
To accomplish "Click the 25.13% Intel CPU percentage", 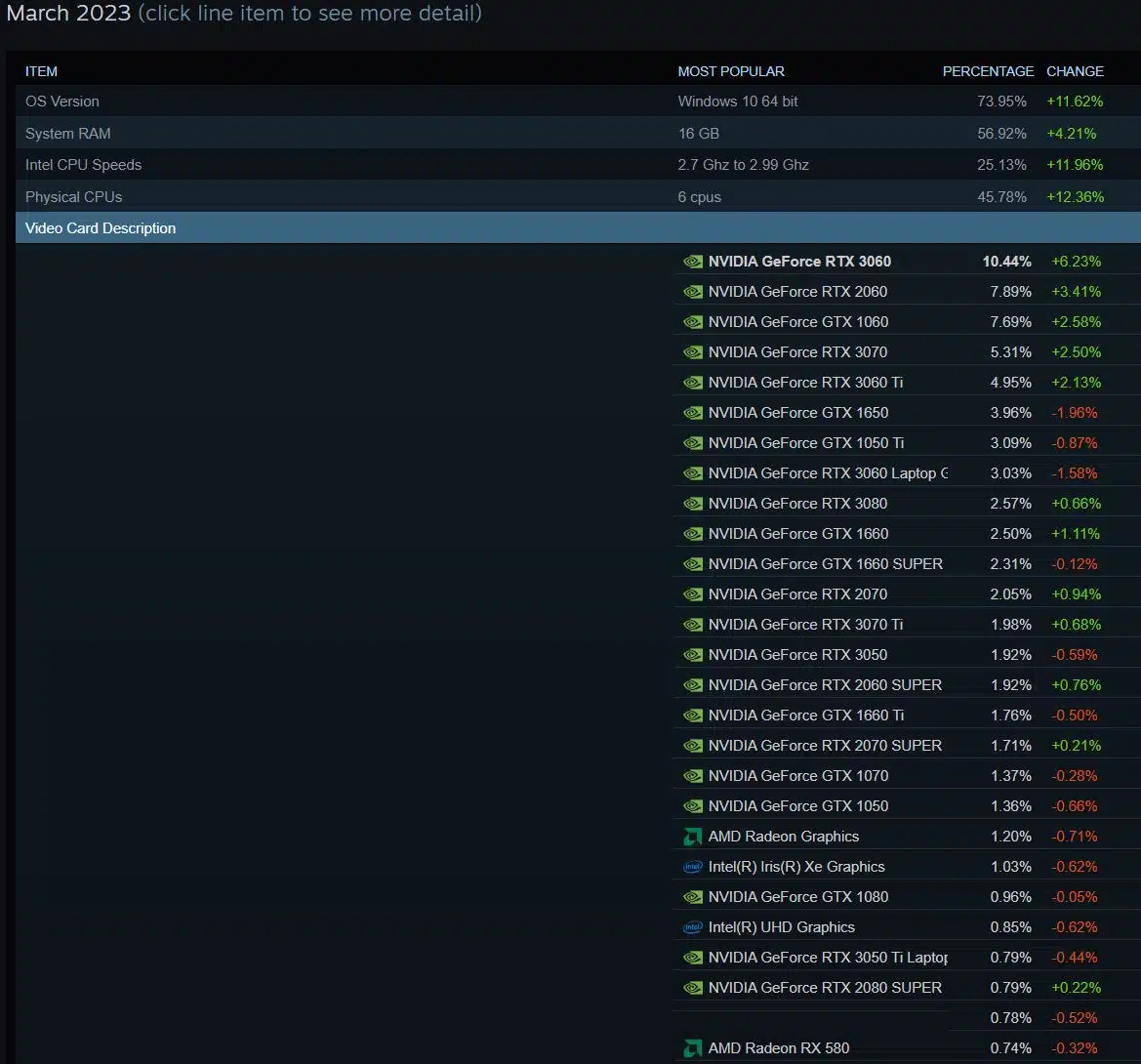I will (1001, 165).
